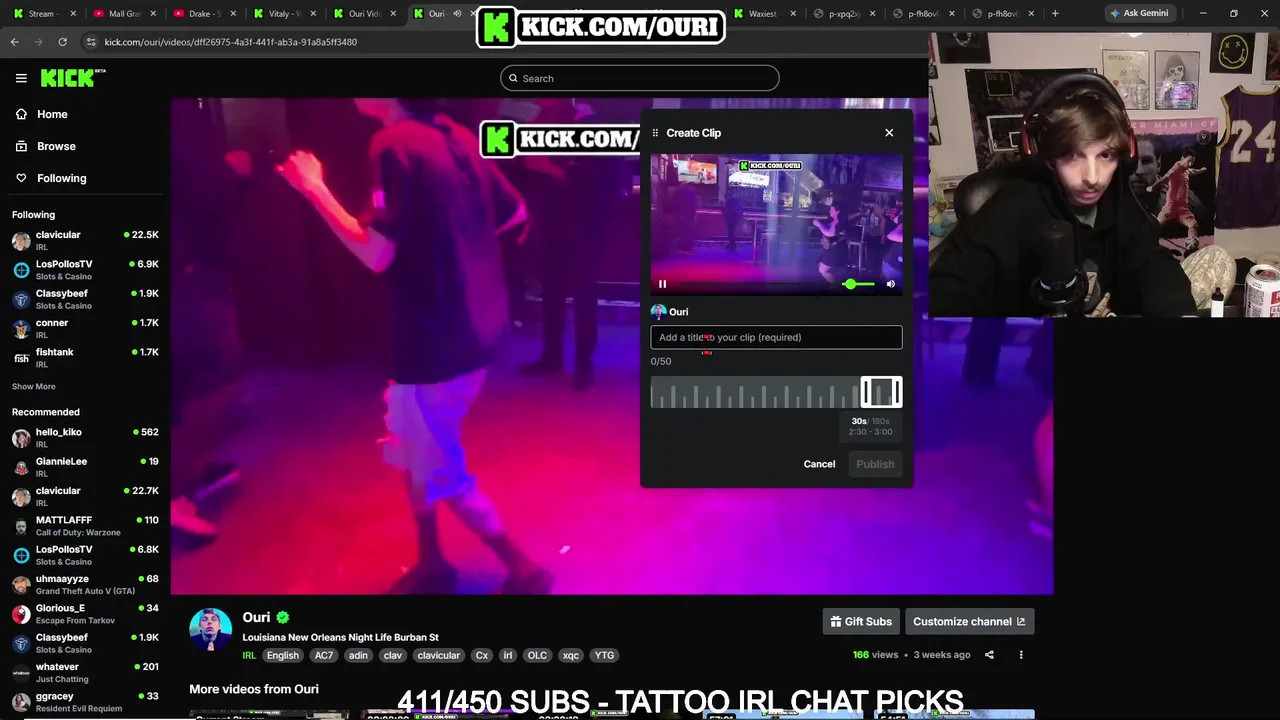Pause the clip preview

click(x=662, y=284)
